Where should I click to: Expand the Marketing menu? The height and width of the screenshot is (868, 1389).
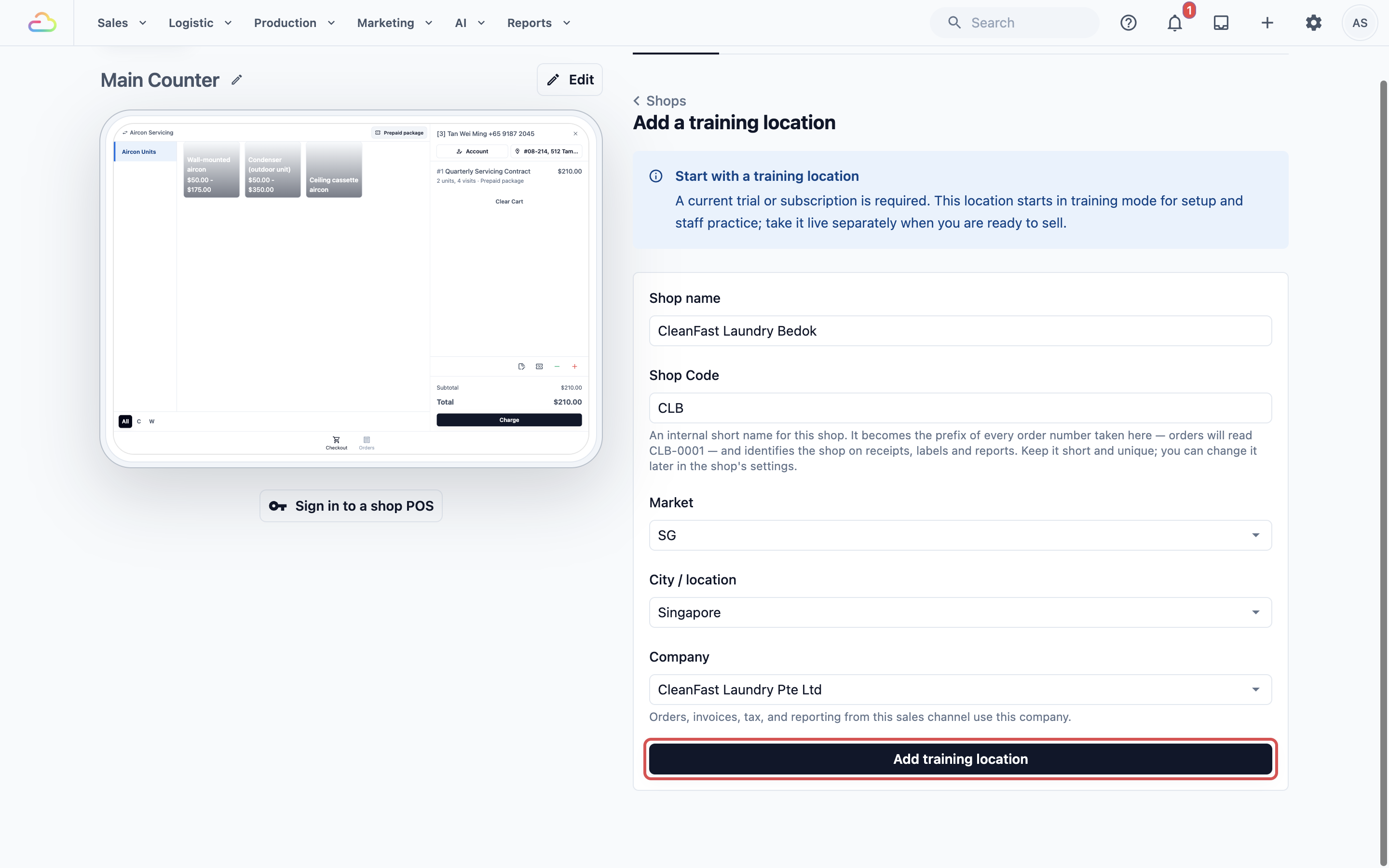coord(395,23)
